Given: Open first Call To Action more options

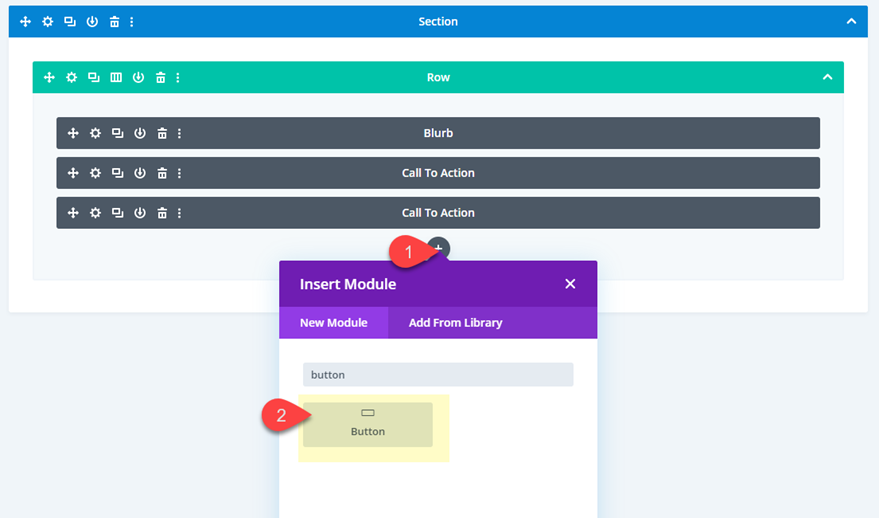Looking at the screenshot, I should pyautogui.click(x=180, y=173).
